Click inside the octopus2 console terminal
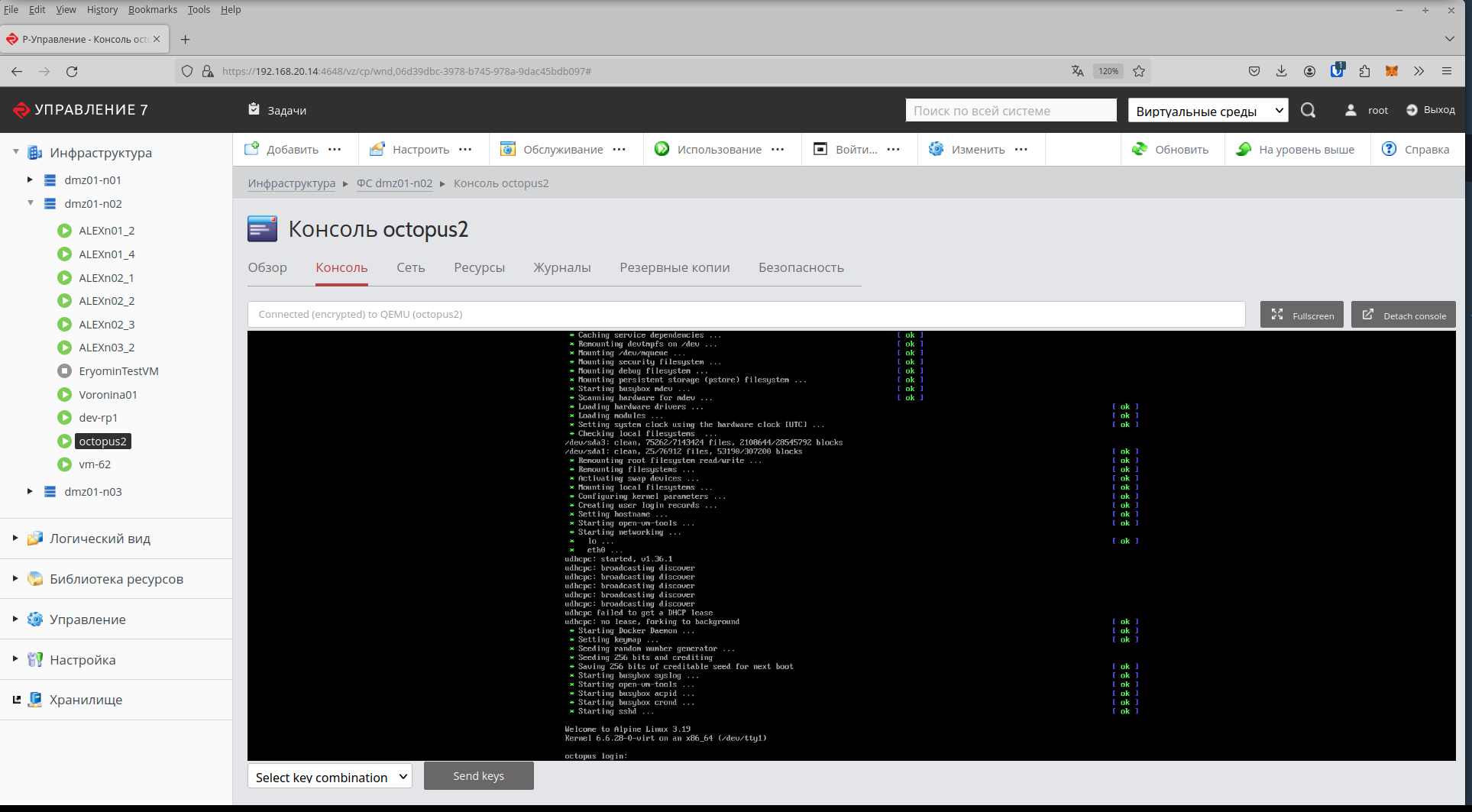The image size is (1472, 812). 851,545
